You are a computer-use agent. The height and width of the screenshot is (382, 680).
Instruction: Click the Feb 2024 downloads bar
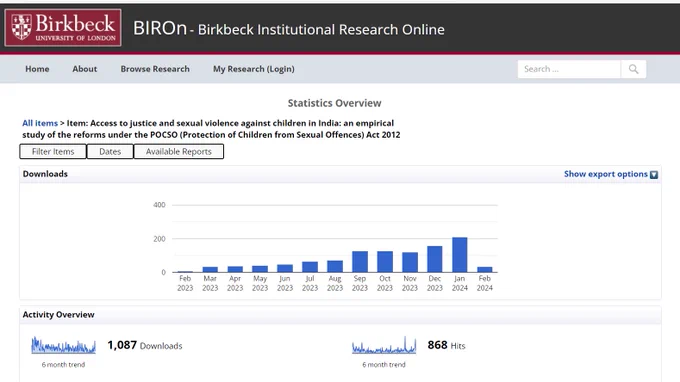point(485,270)
